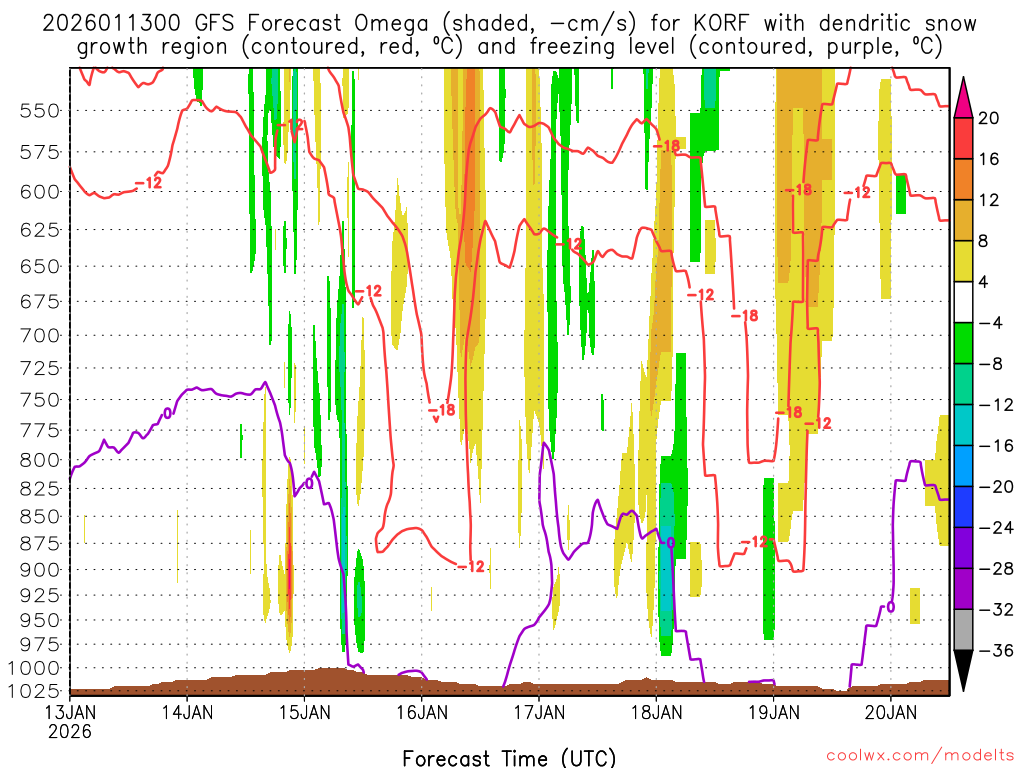Click the 1000 pressure level label
The width and height of the screenshot is (1024, 768).
pos(34,668)
